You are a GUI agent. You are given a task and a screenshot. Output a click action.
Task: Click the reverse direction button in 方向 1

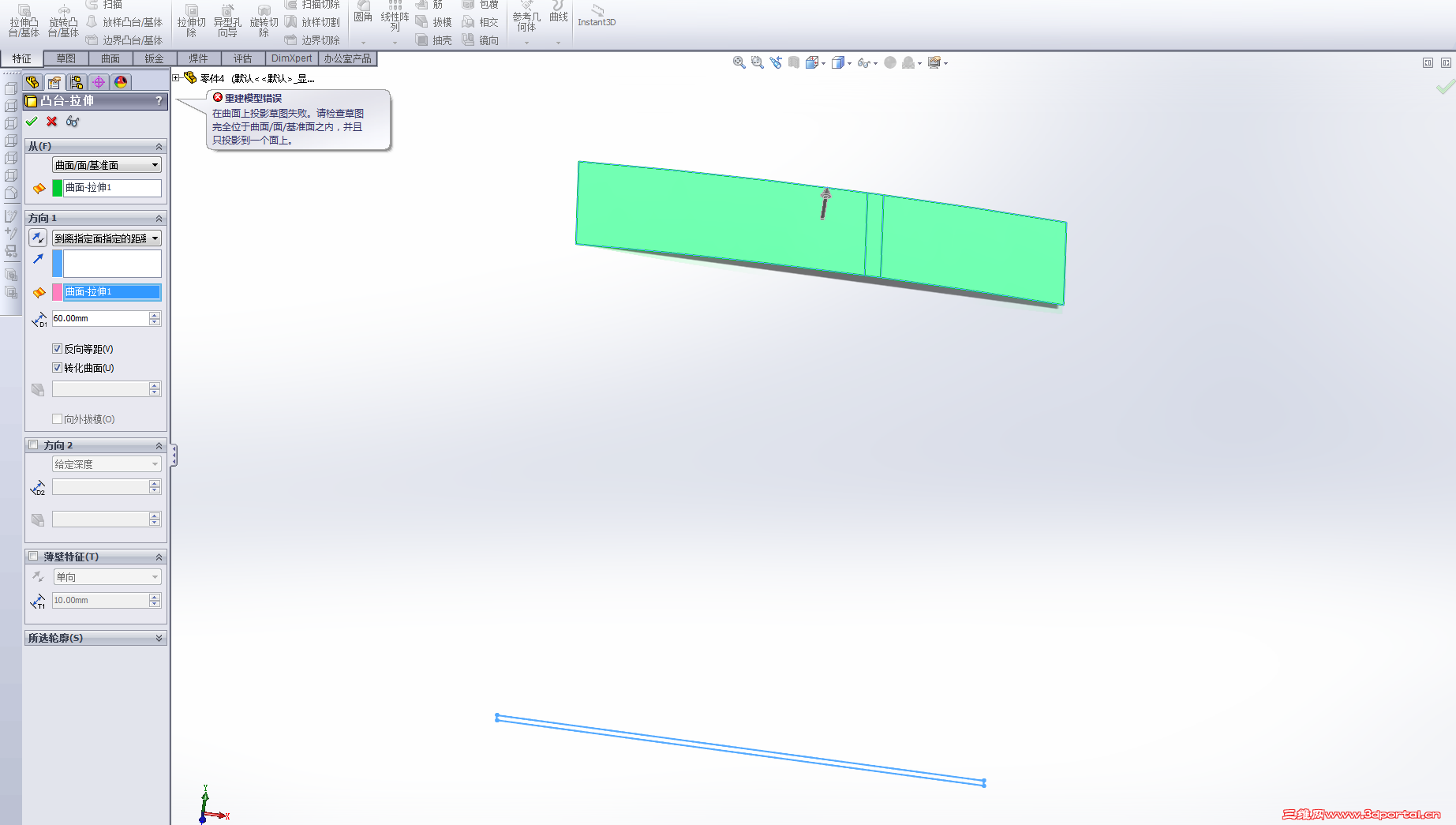click(x=38, y=238)
